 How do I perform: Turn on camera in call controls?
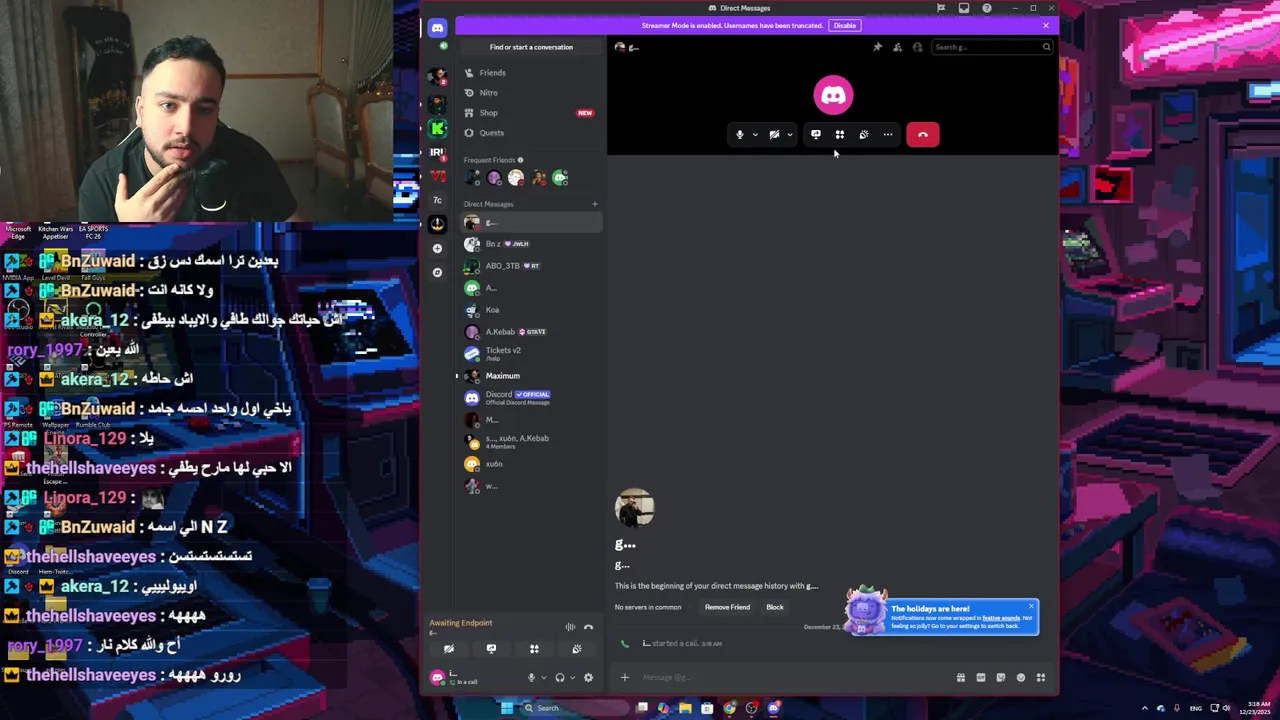tap(774, 135)
